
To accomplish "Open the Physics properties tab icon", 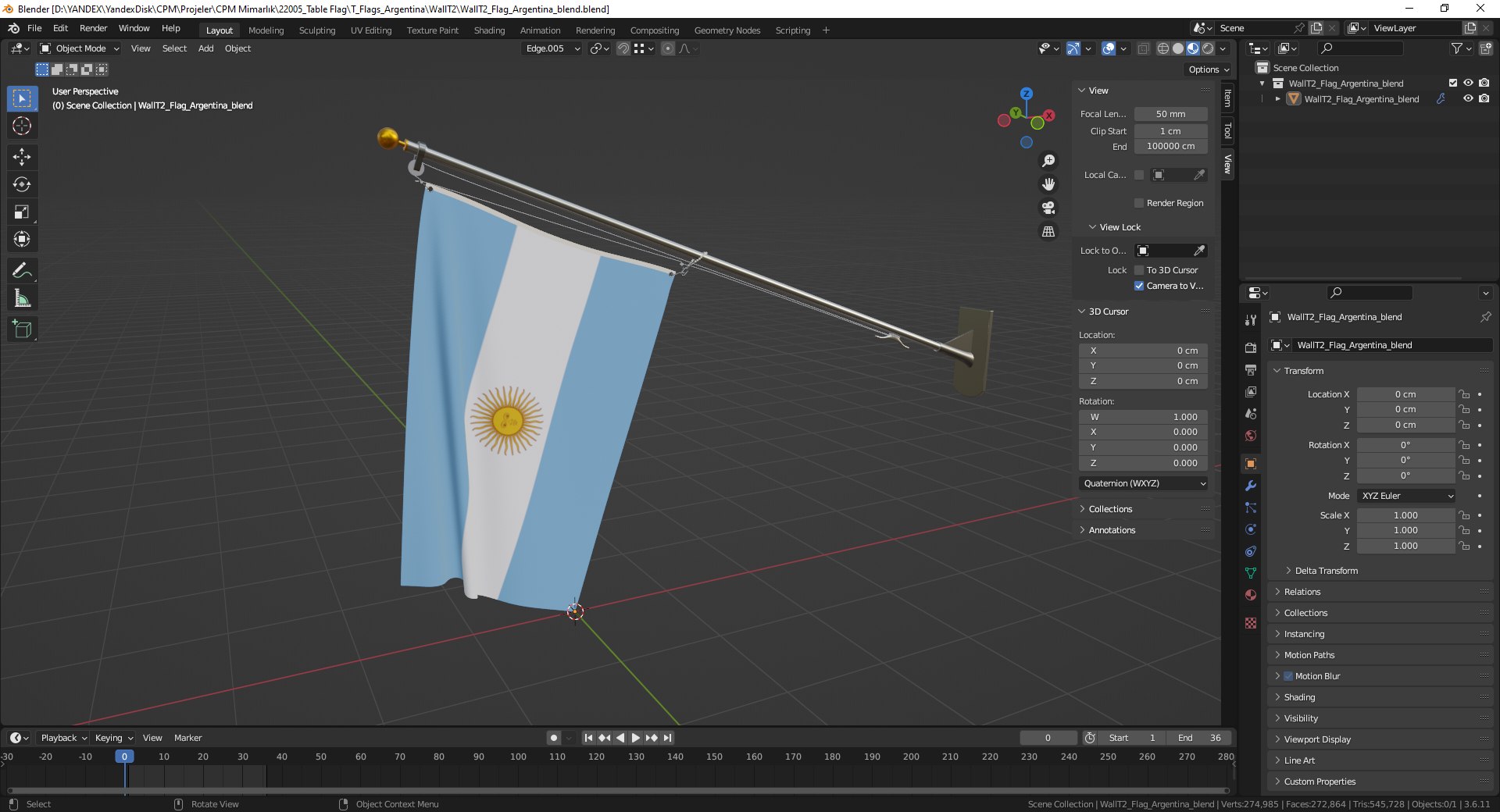I will point(1251,529).
